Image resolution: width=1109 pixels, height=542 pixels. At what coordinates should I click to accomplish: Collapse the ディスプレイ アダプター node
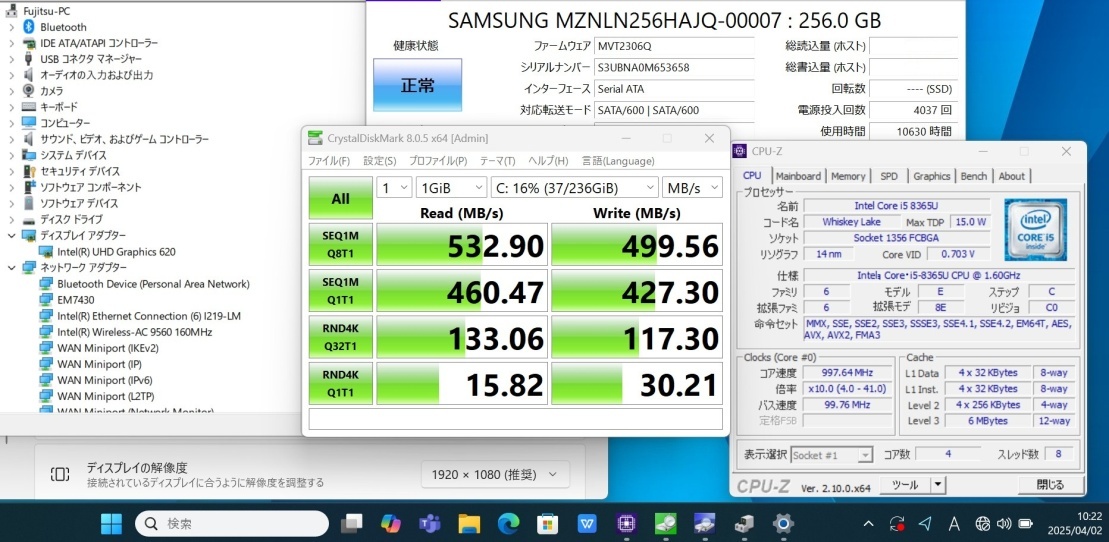click(11, 236)
